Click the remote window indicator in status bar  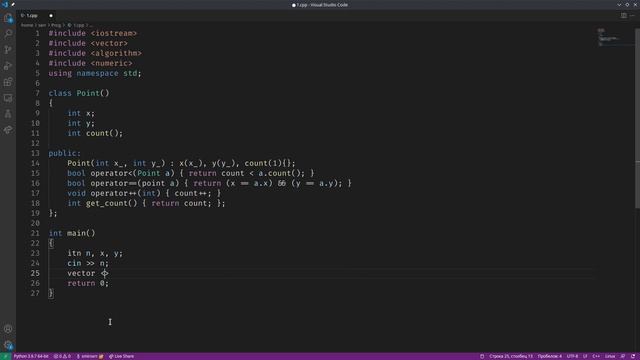(x=5, y=356)
